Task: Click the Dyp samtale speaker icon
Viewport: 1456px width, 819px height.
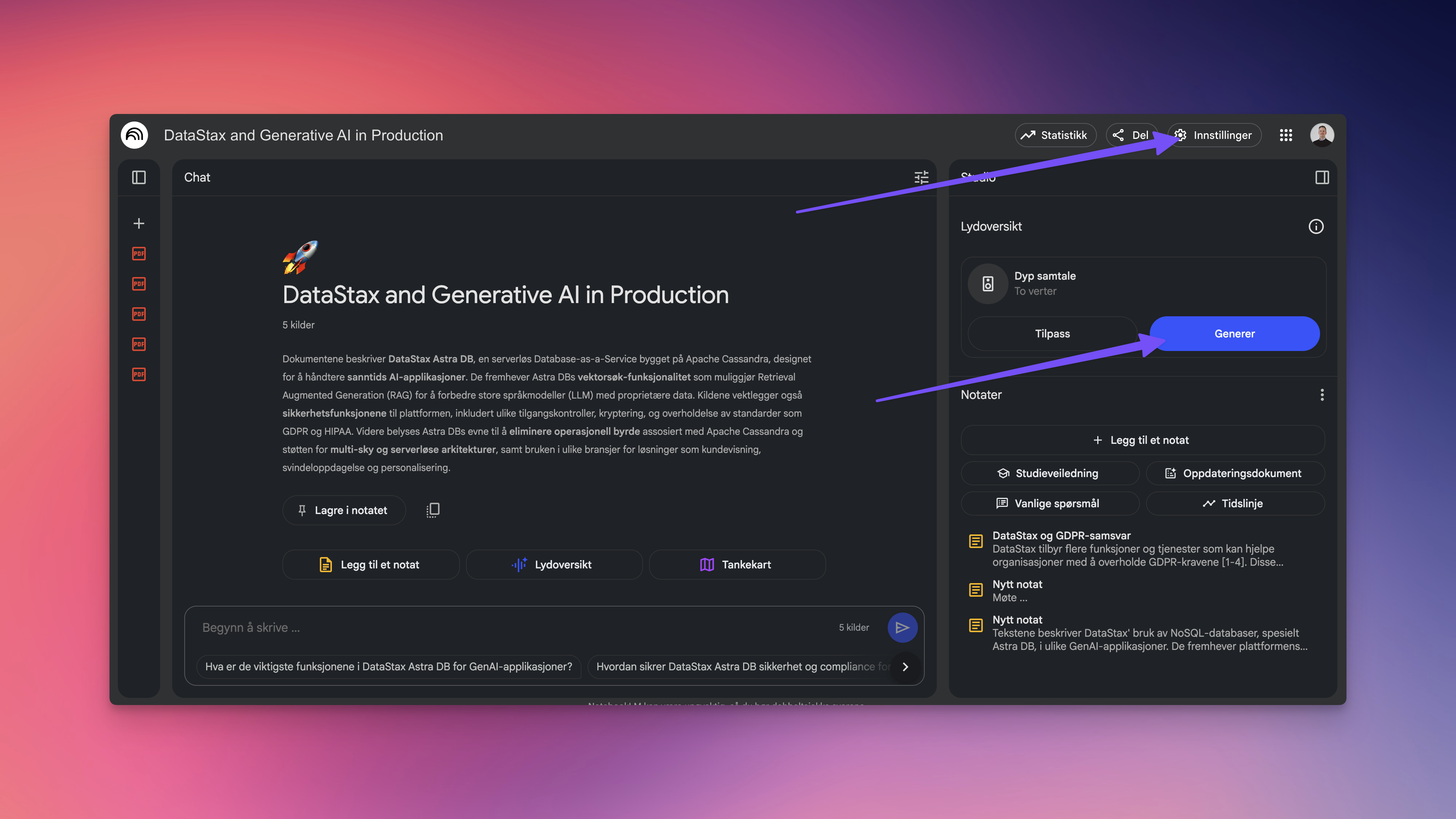Action: [x=988, y=283]
